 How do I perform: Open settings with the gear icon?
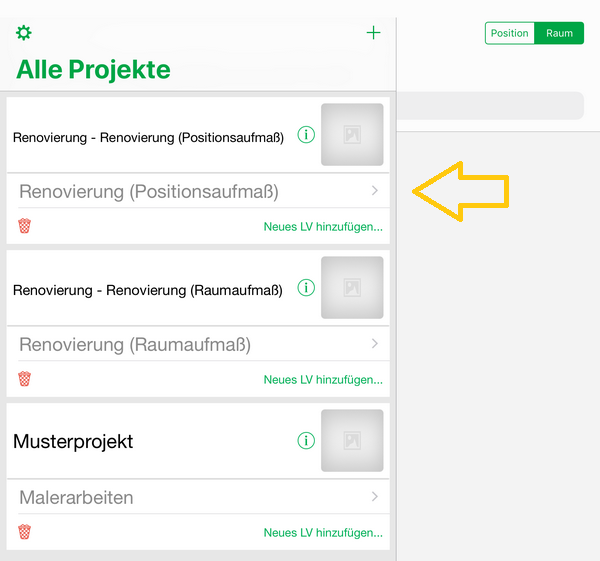click(24, 33)
